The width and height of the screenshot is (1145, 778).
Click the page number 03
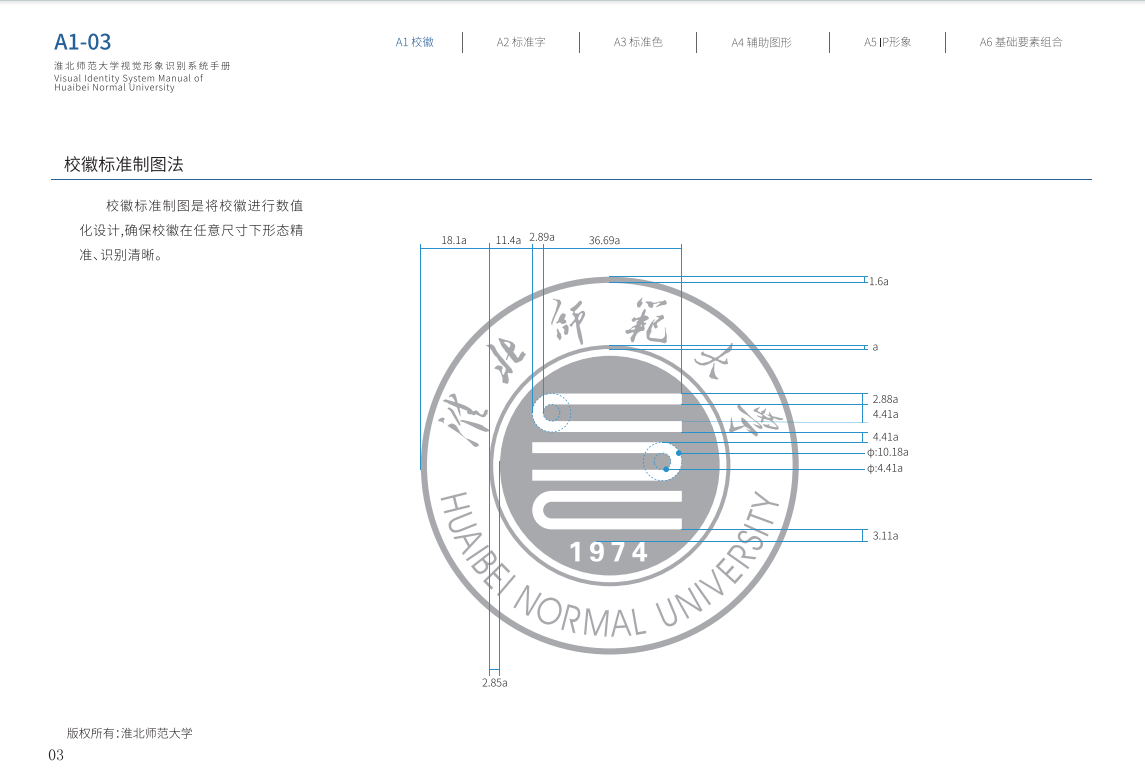coord(56,755)
